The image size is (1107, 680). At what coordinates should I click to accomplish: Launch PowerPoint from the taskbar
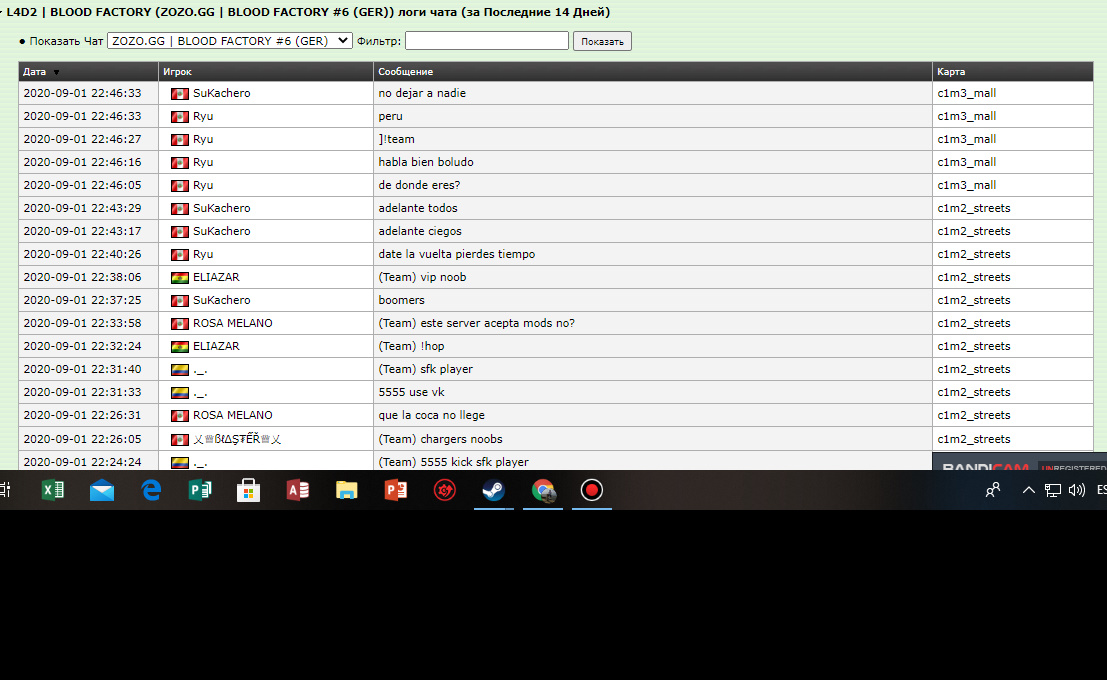tap(396, 490)
